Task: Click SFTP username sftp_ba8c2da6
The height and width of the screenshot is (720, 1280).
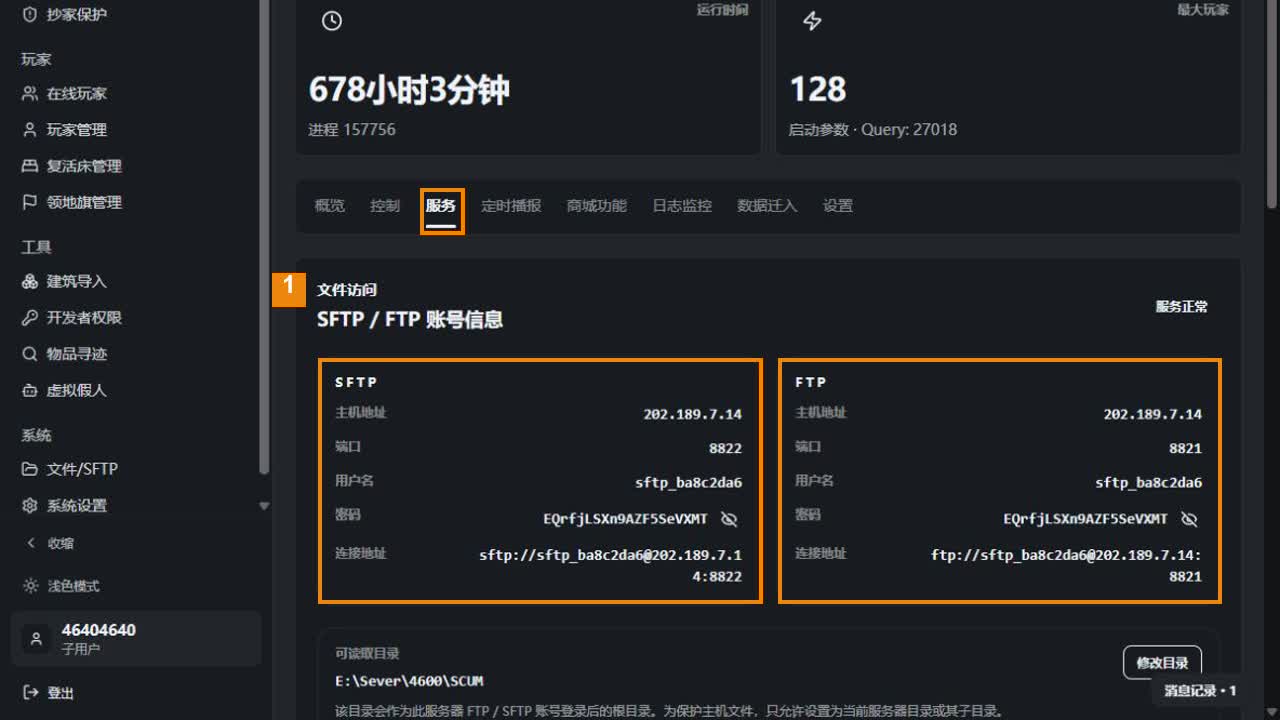Action: tap(689, 483)
